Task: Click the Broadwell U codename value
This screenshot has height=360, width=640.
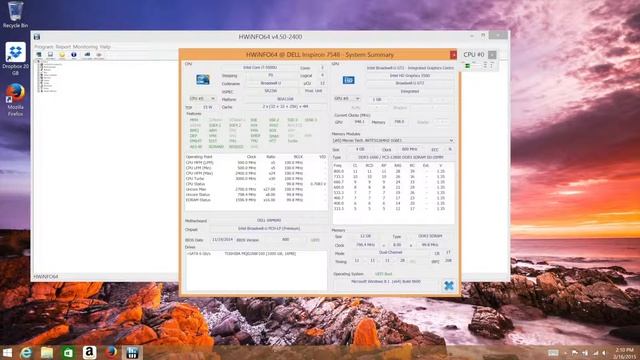Action: (x=271, y=83)
